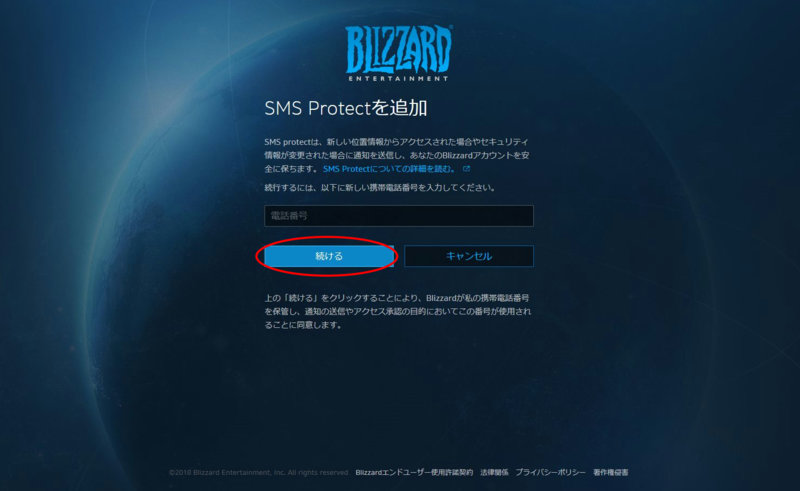Click the ©2018 Blizzard Entertainment copyright text
Viewport: 800px width, 491px height.
[258, 473]
